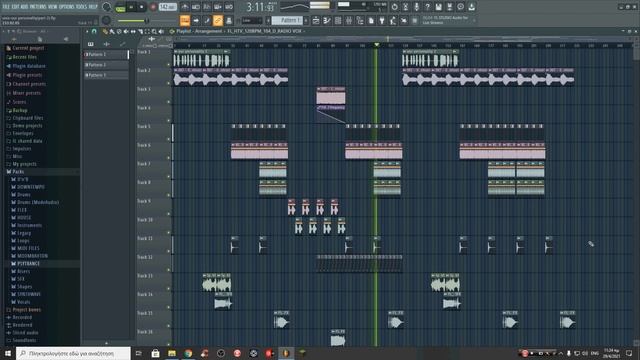Click the tempo display field
Viewport: 640px width, 360px height.
click(x=167, y=7)
